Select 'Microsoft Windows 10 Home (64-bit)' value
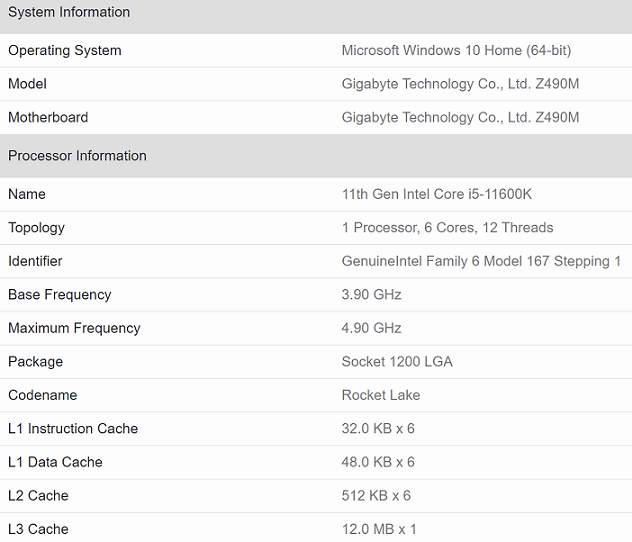 click(x=456, y=50)
